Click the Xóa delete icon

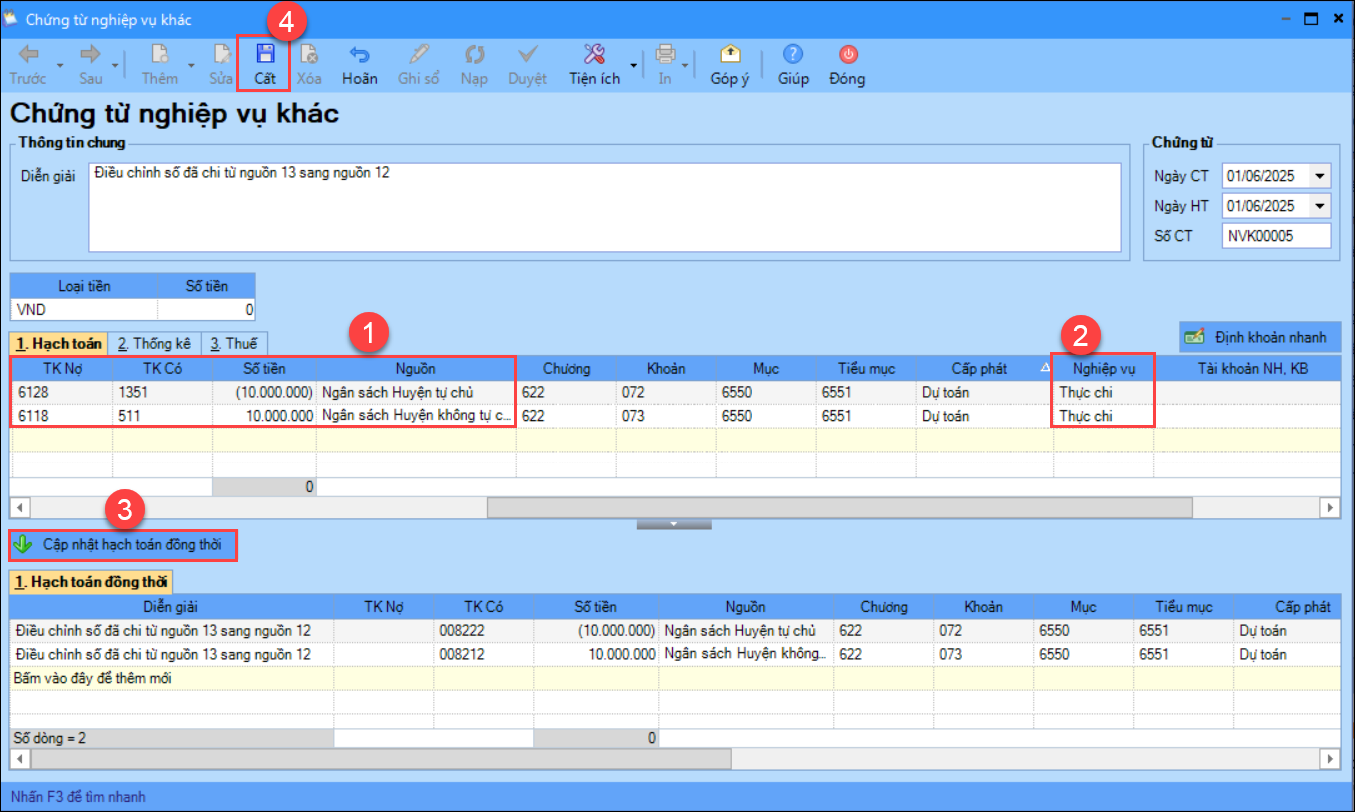coord(309,54)
